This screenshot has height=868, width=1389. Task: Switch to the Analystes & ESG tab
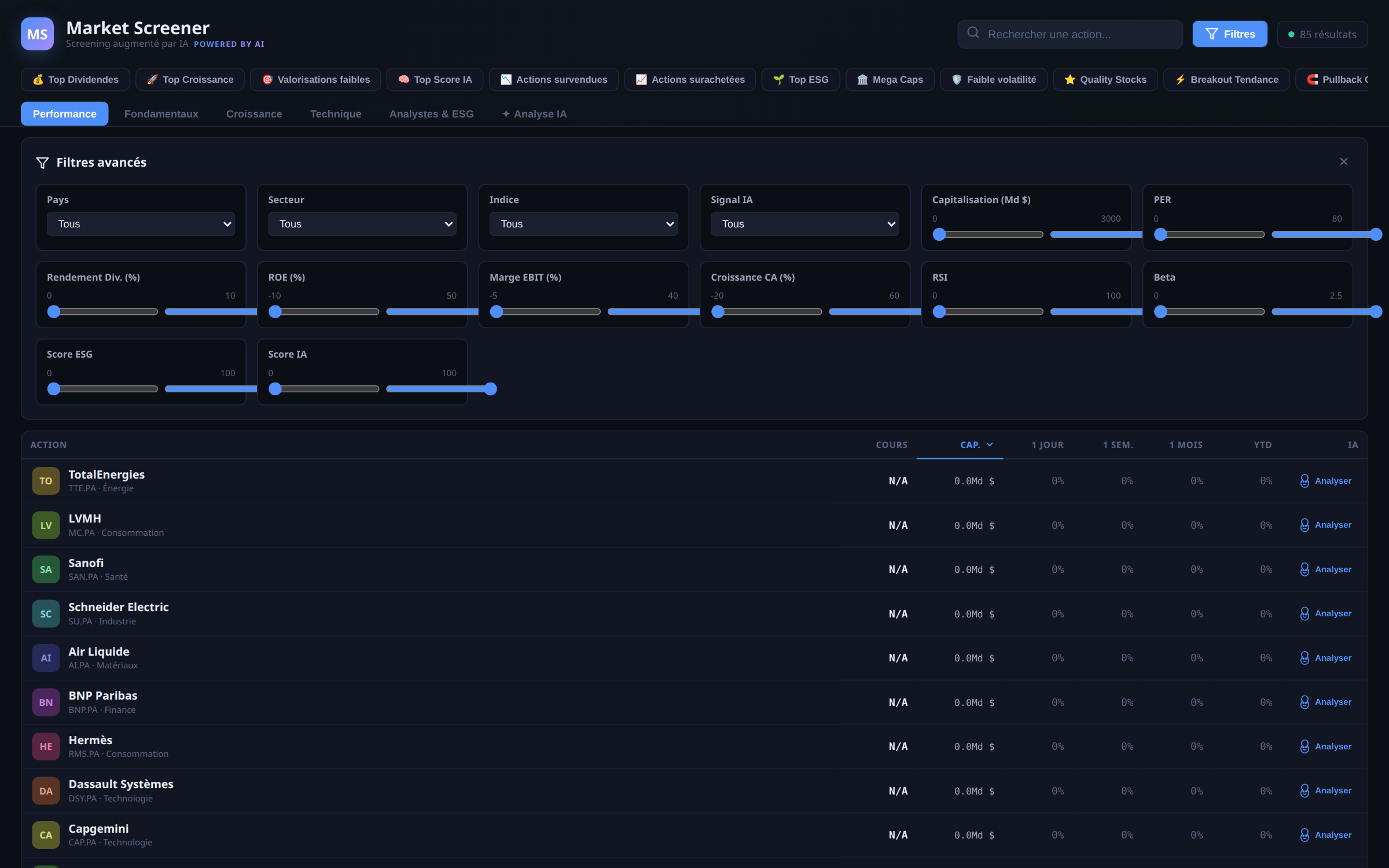click(x=432, y=114)
